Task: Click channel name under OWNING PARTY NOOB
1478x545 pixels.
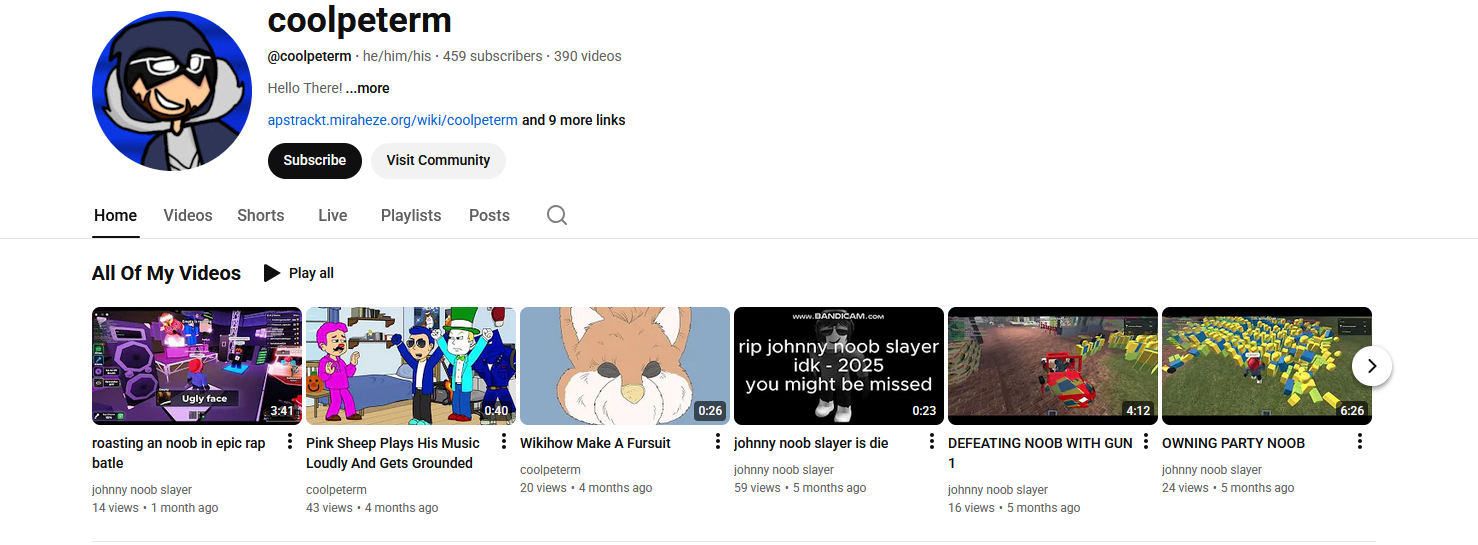Action: tap(1212, 470)
